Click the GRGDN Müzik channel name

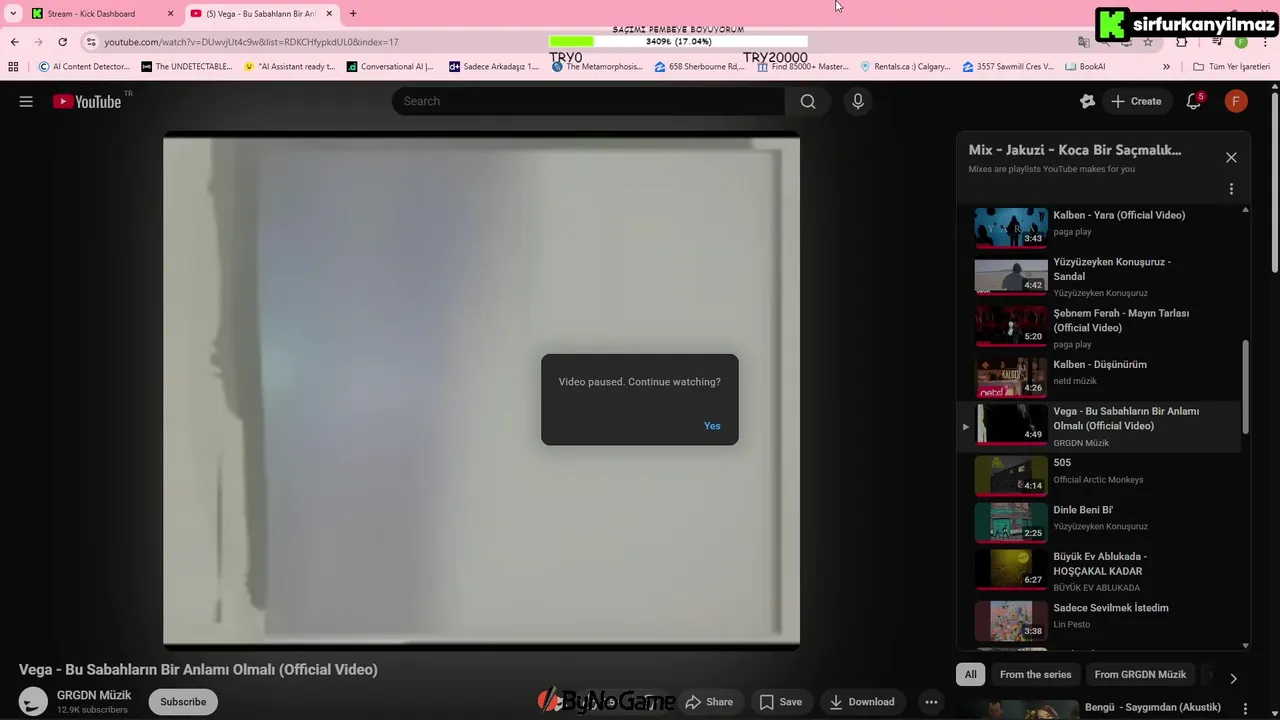pyautogui.click(x=94, y=695)
